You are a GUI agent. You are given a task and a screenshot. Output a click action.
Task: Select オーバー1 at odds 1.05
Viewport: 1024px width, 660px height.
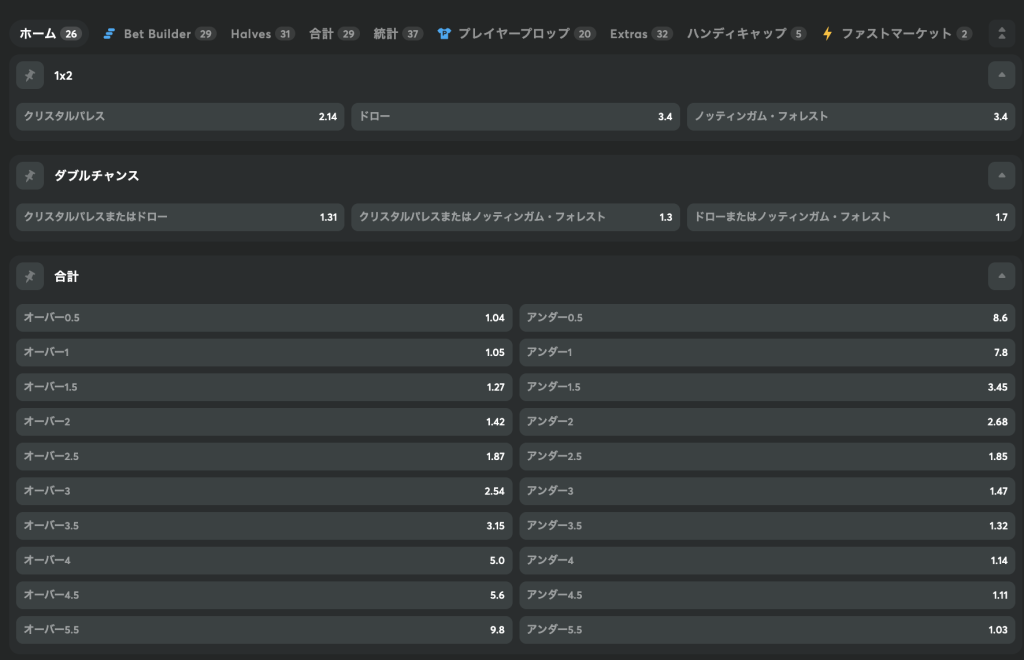coord(264,353)
